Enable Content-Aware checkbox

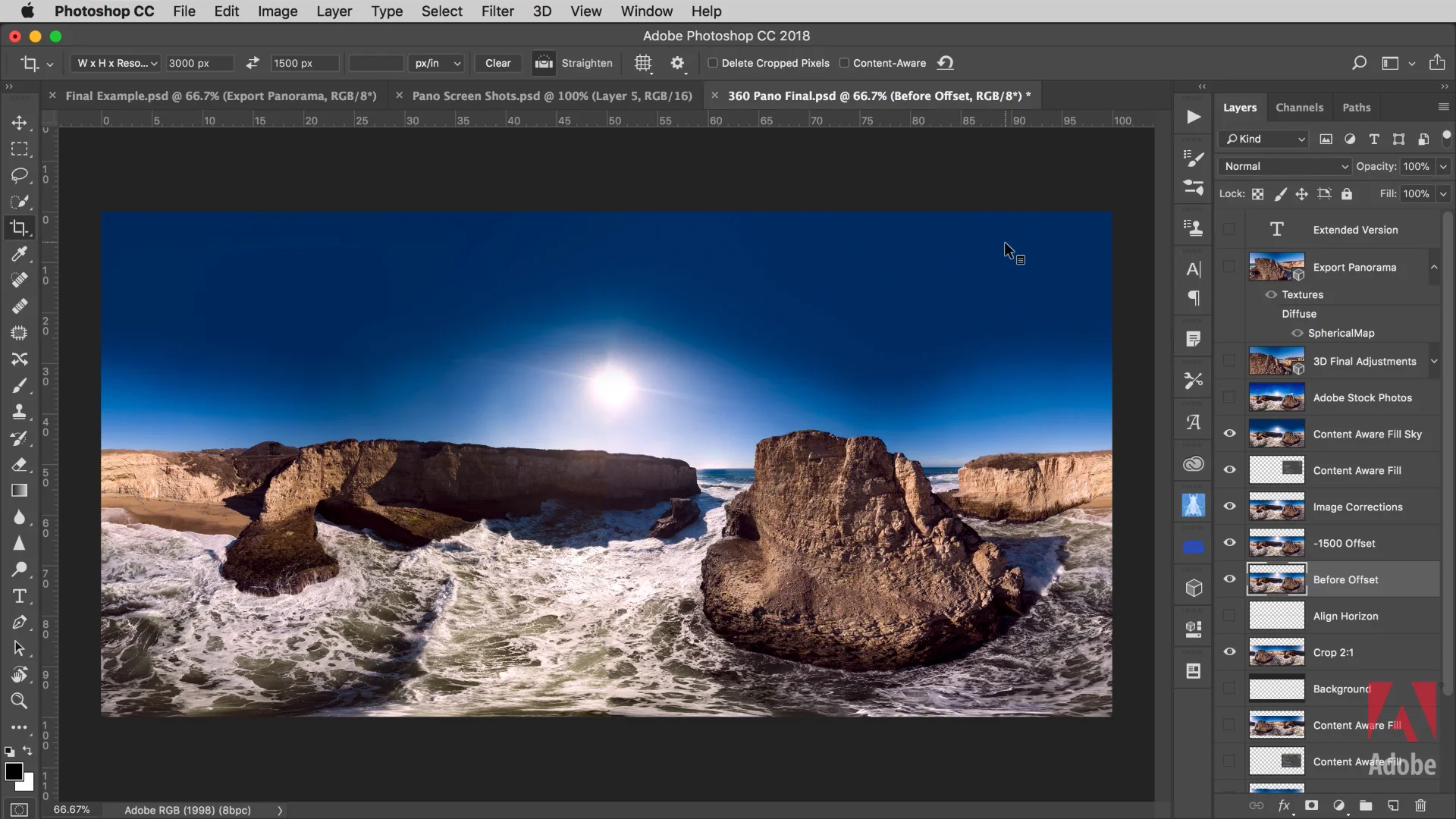click(844, 63)
